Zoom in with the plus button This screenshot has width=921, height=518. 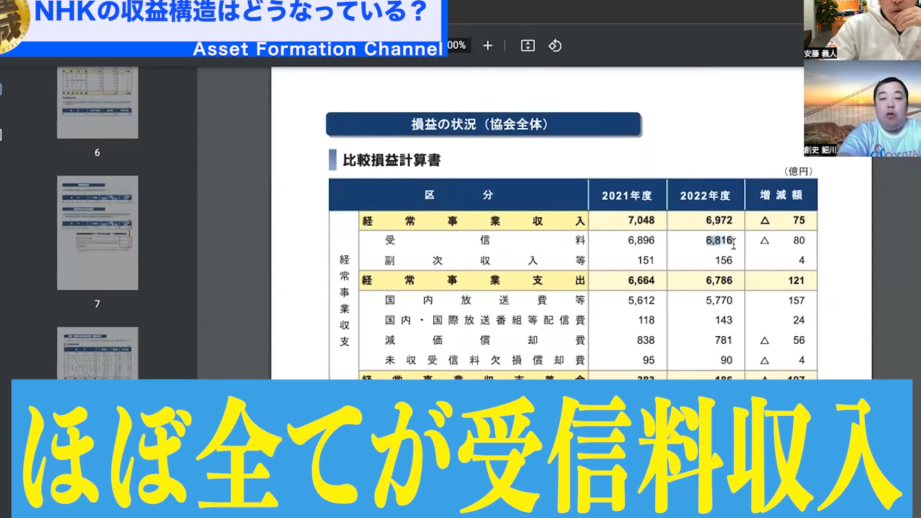pos(488,46)
